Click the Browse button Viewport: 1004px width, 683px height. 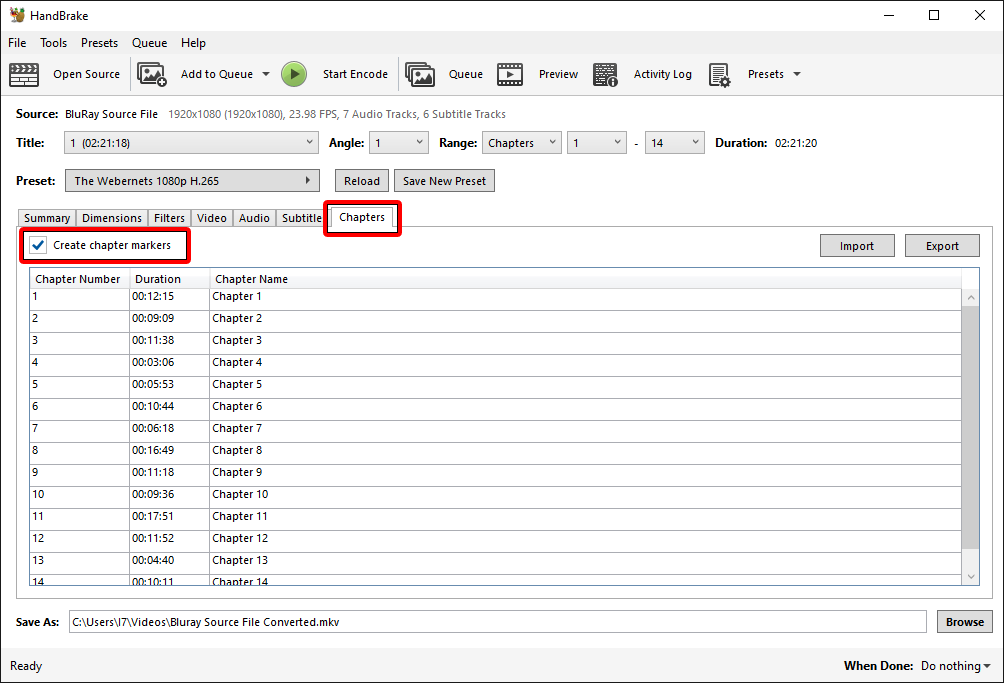click(965, 622)
